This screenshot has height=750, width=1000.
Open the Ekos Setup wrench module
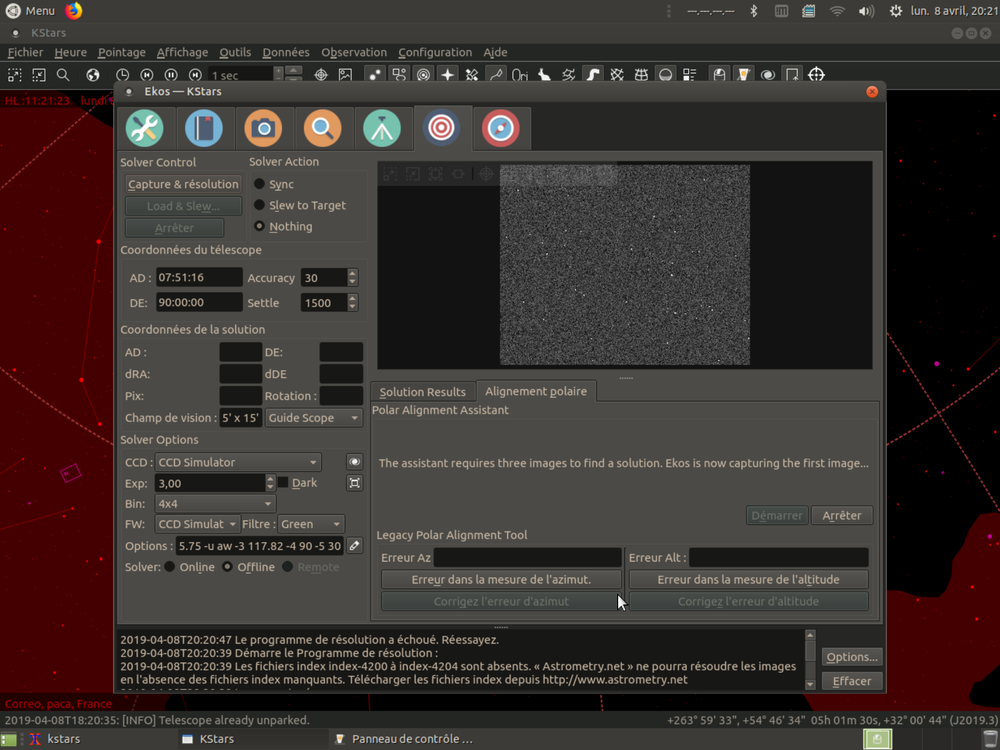[145, 128]
